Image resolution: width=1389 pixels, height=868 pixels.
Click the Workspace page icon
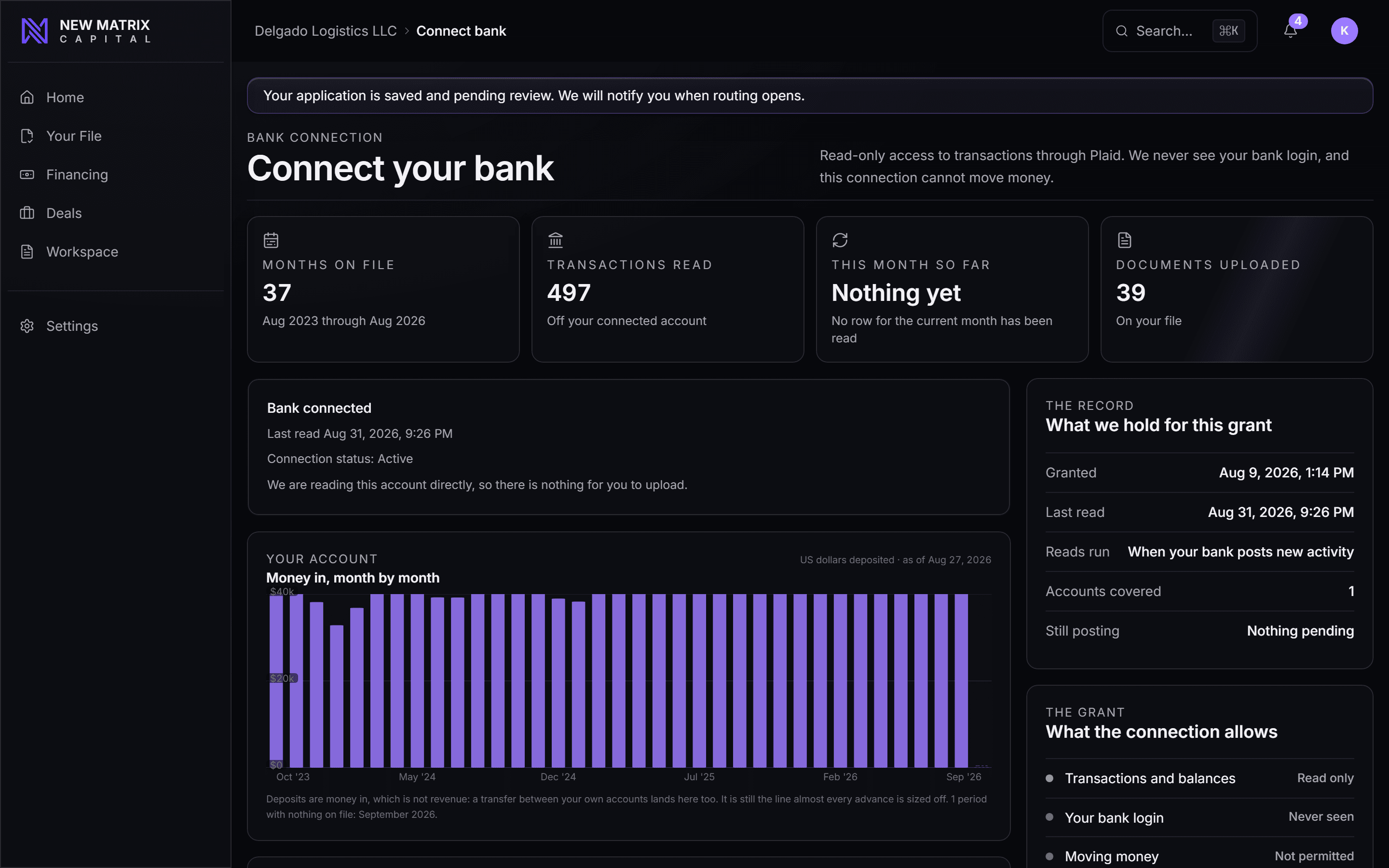tap(27, 251)
